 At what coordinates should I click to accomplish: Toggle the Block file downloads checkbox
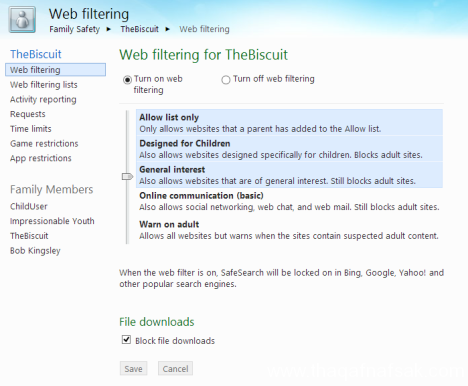pos(126,340)
